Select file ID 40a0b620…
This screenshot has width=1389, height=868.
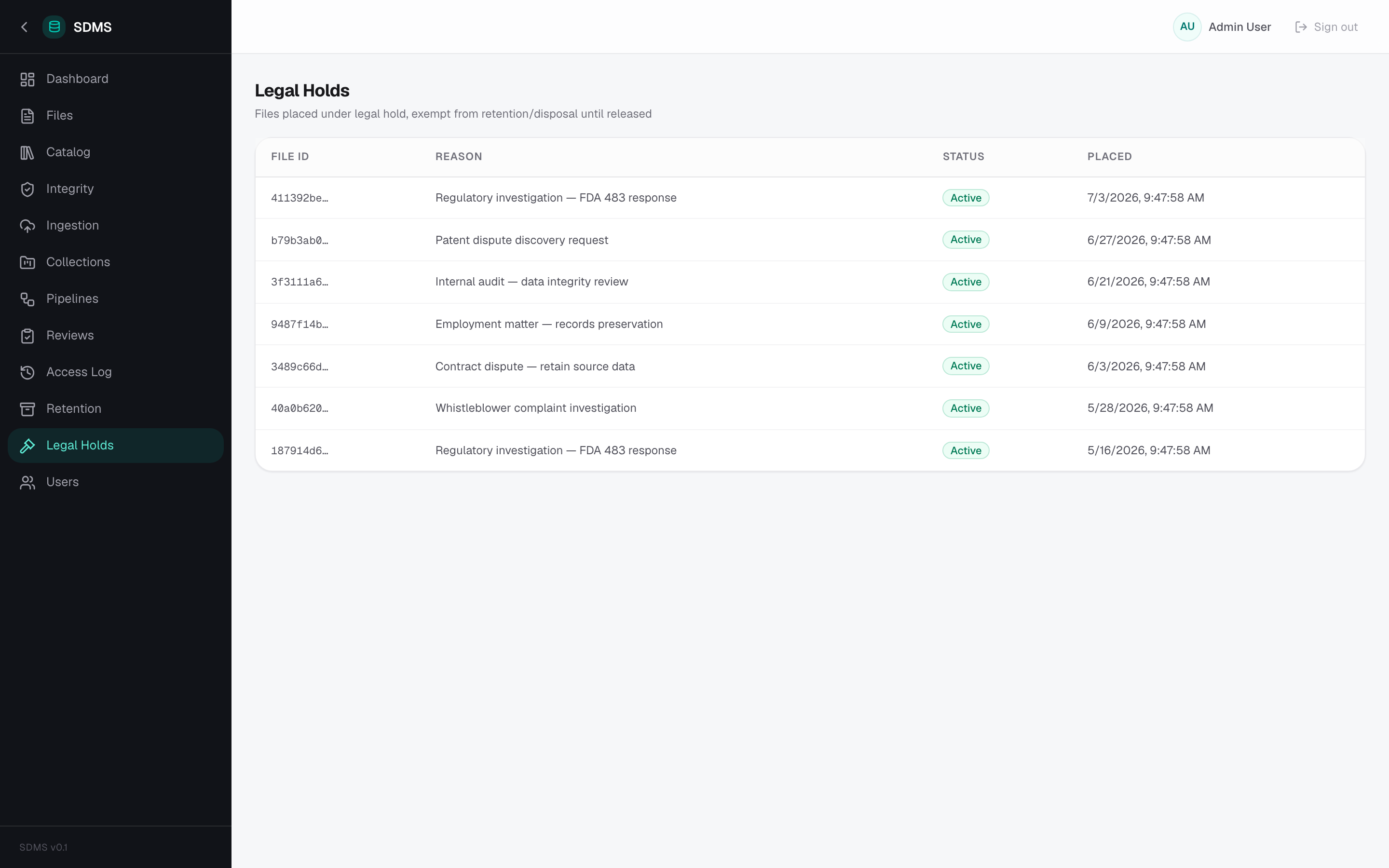pyautogui.click(x=300, y=408)
